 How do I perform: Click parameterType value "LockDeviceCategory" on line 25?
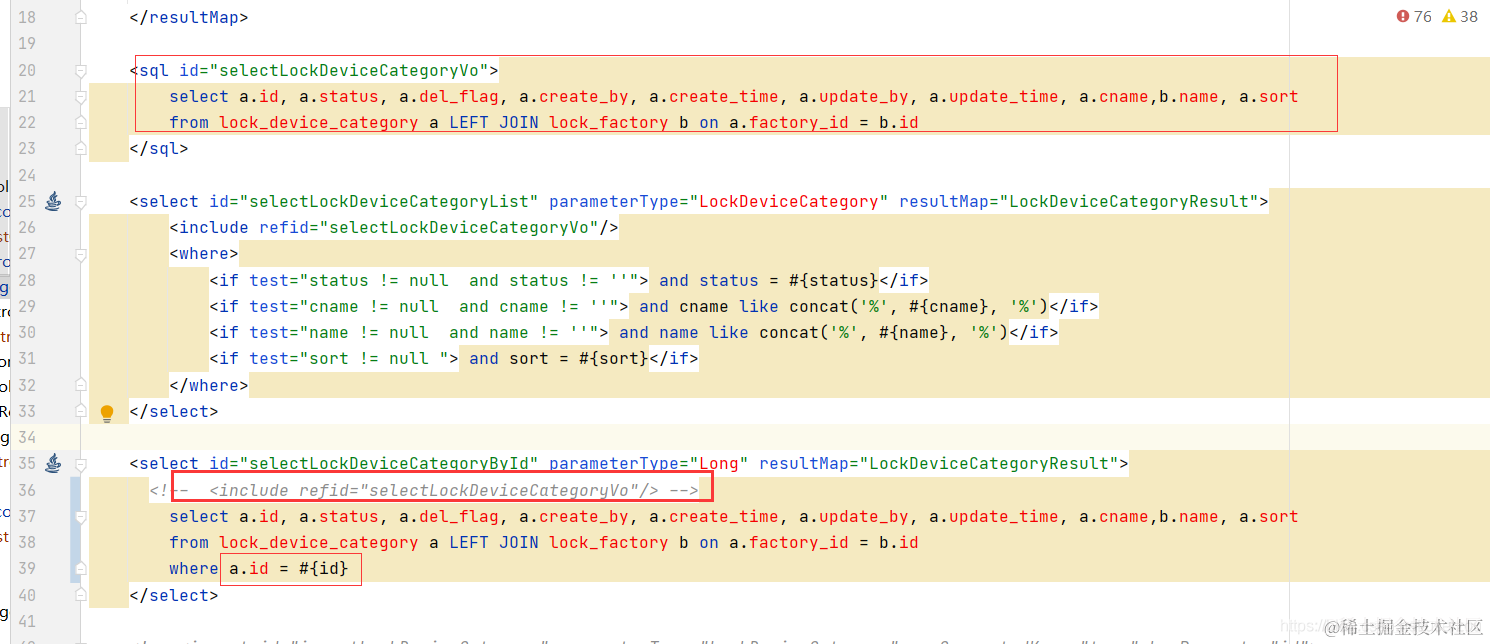pyautogui.click(x=788, y=201)
